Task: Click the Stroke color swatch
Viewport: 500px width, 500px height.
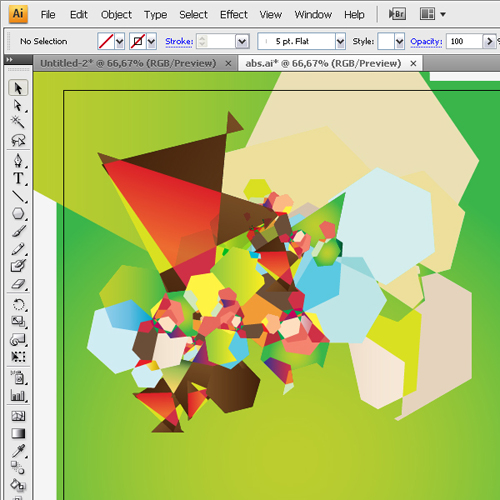Action: pos(138,42)
